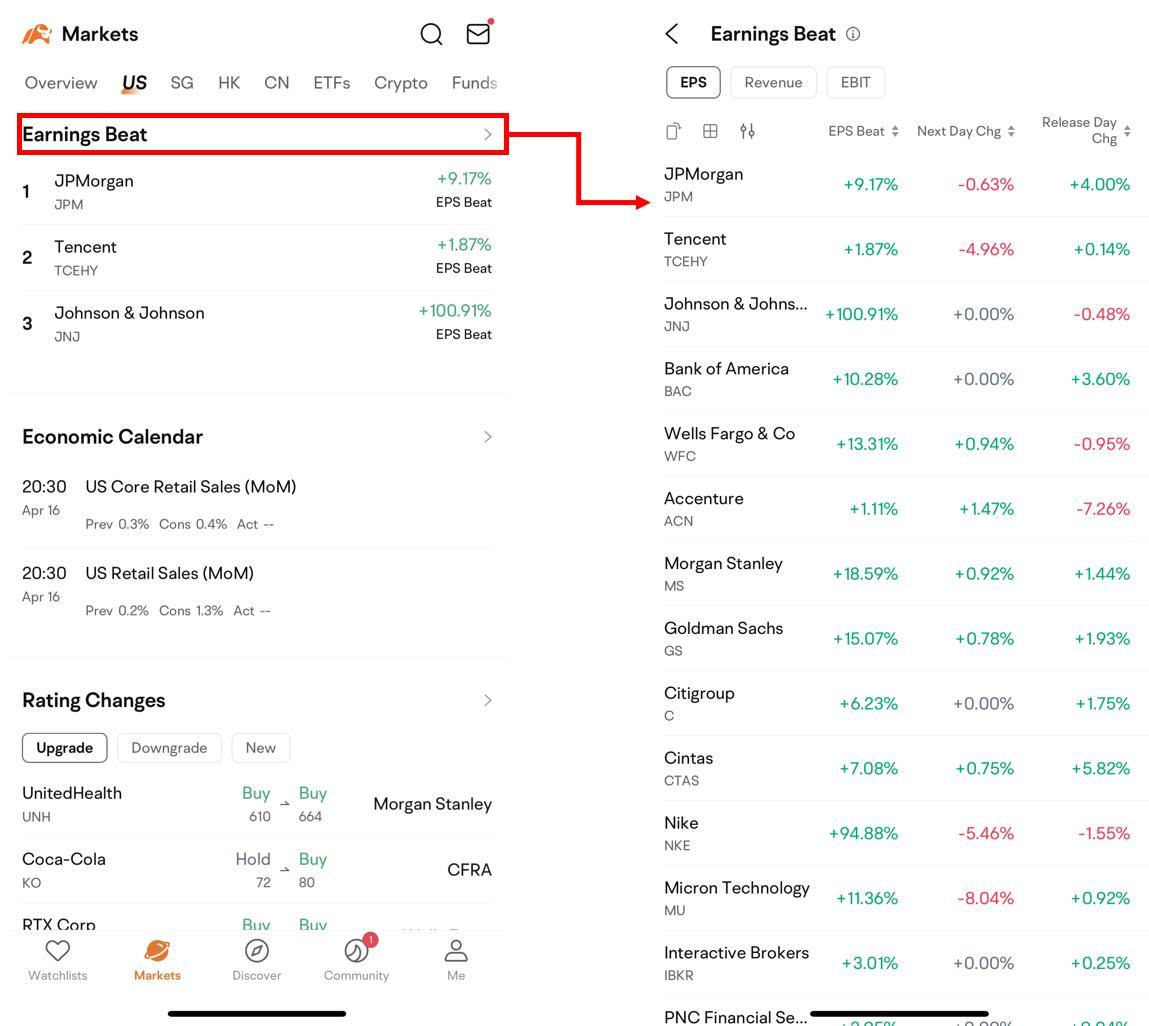Open the filter sliders icon

(747, 131)
